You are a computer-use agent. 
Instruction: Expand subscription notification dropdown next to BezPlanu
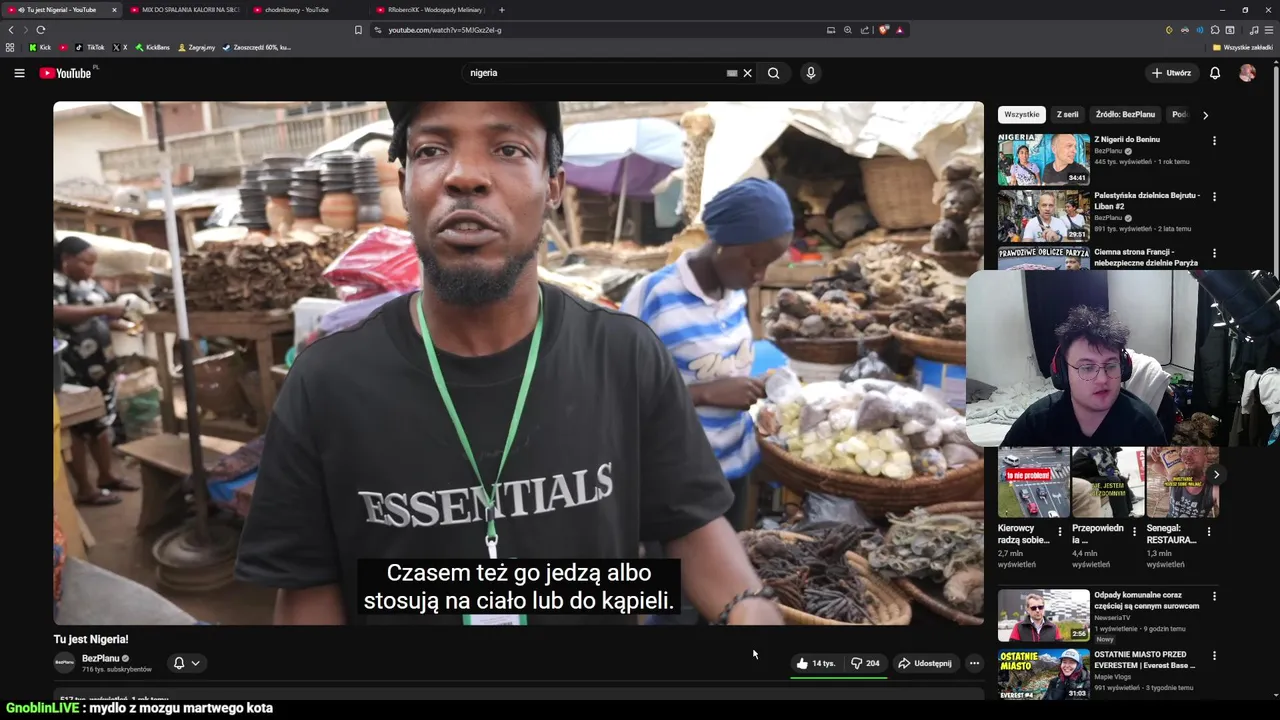click(x=186, y=663)
